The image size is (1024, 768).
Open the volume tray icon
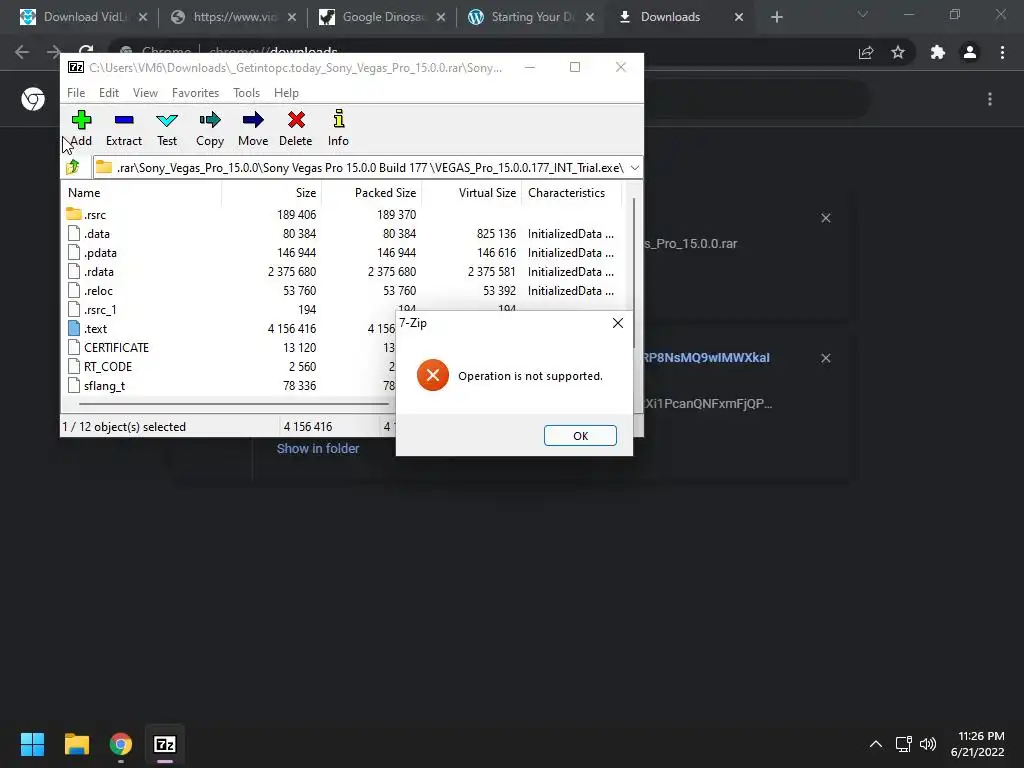tap(928, 744)
